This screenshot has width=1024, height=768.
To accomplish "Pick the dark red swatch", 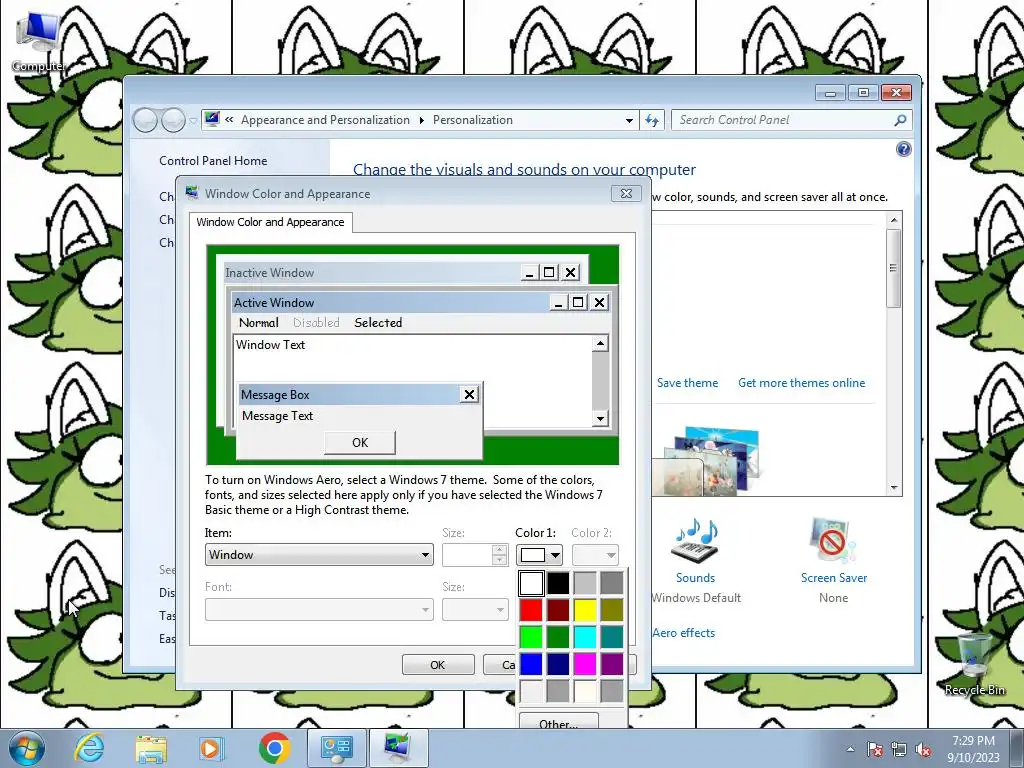I will (558, 610).
